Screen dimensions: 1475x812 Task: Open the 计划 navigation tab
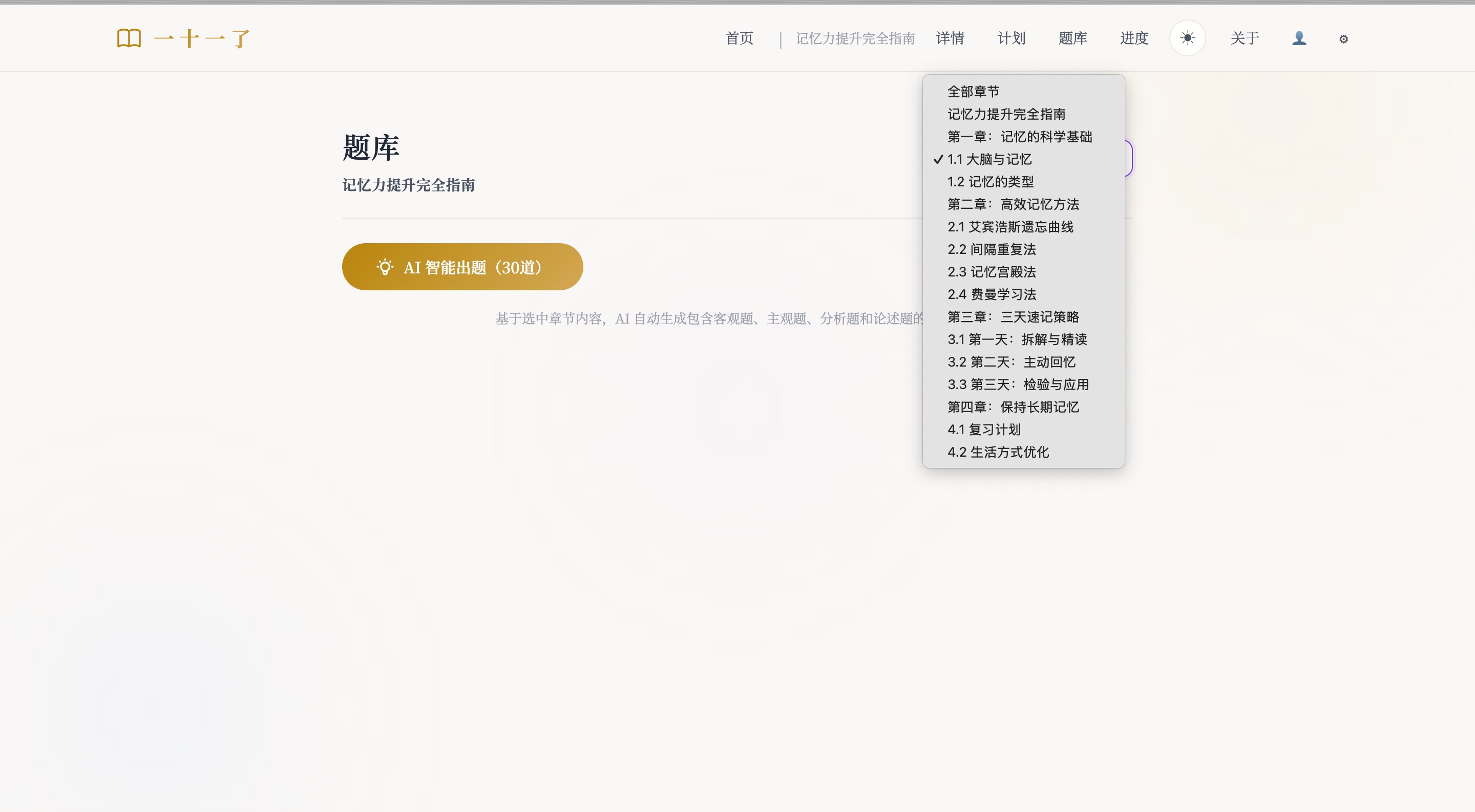point(1011,38)
